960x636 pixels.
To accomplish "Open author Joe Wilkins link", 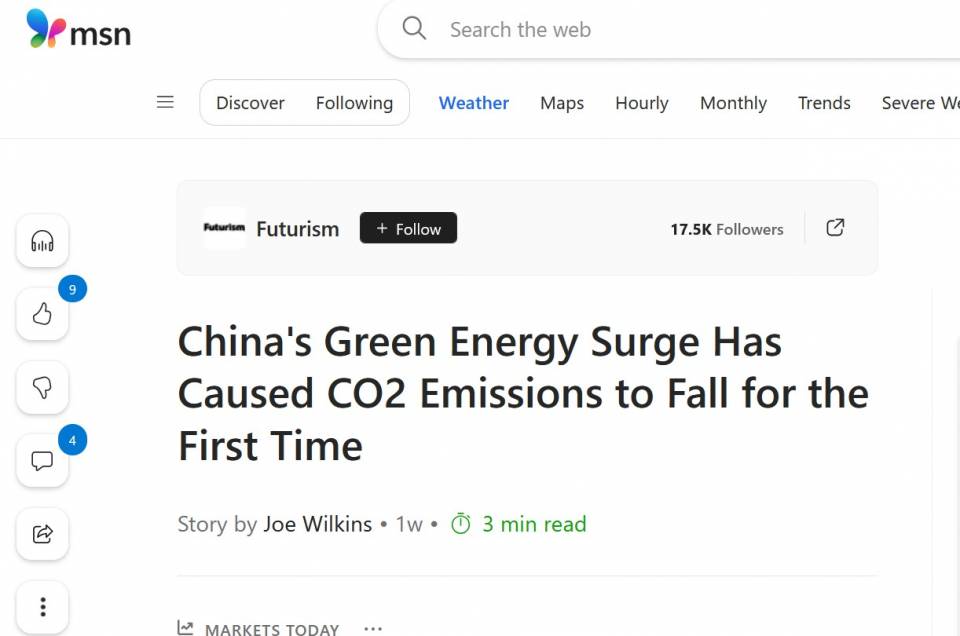I will point(317,524).
